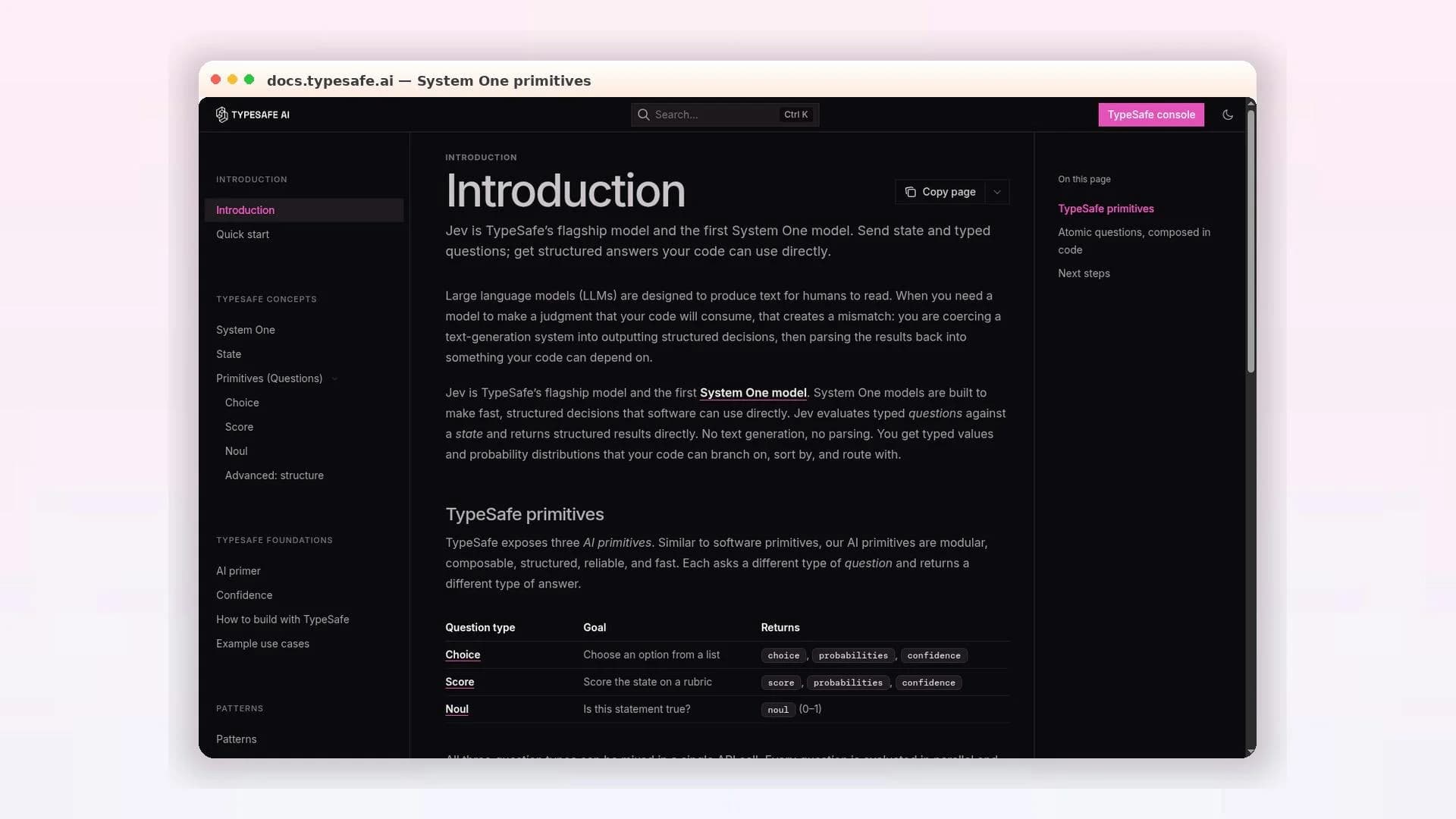
Task: Click the copy page clipboard icon
Action: (x=910, y=192)
